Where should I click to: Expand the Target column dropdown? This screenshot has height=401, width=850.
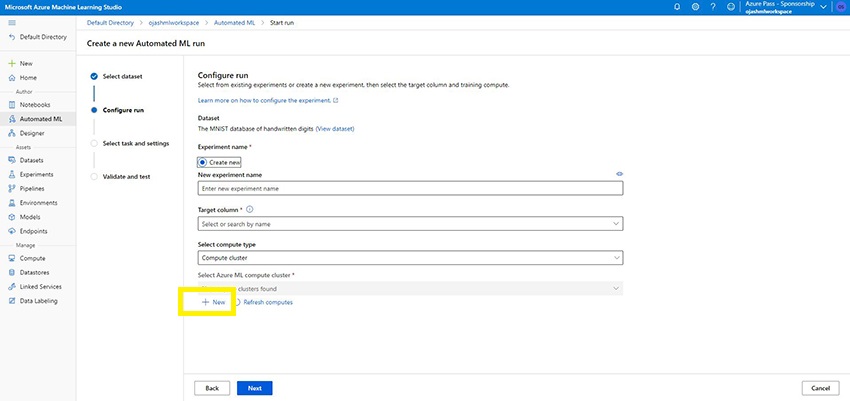pyautogui.click(x=410, y=224)
